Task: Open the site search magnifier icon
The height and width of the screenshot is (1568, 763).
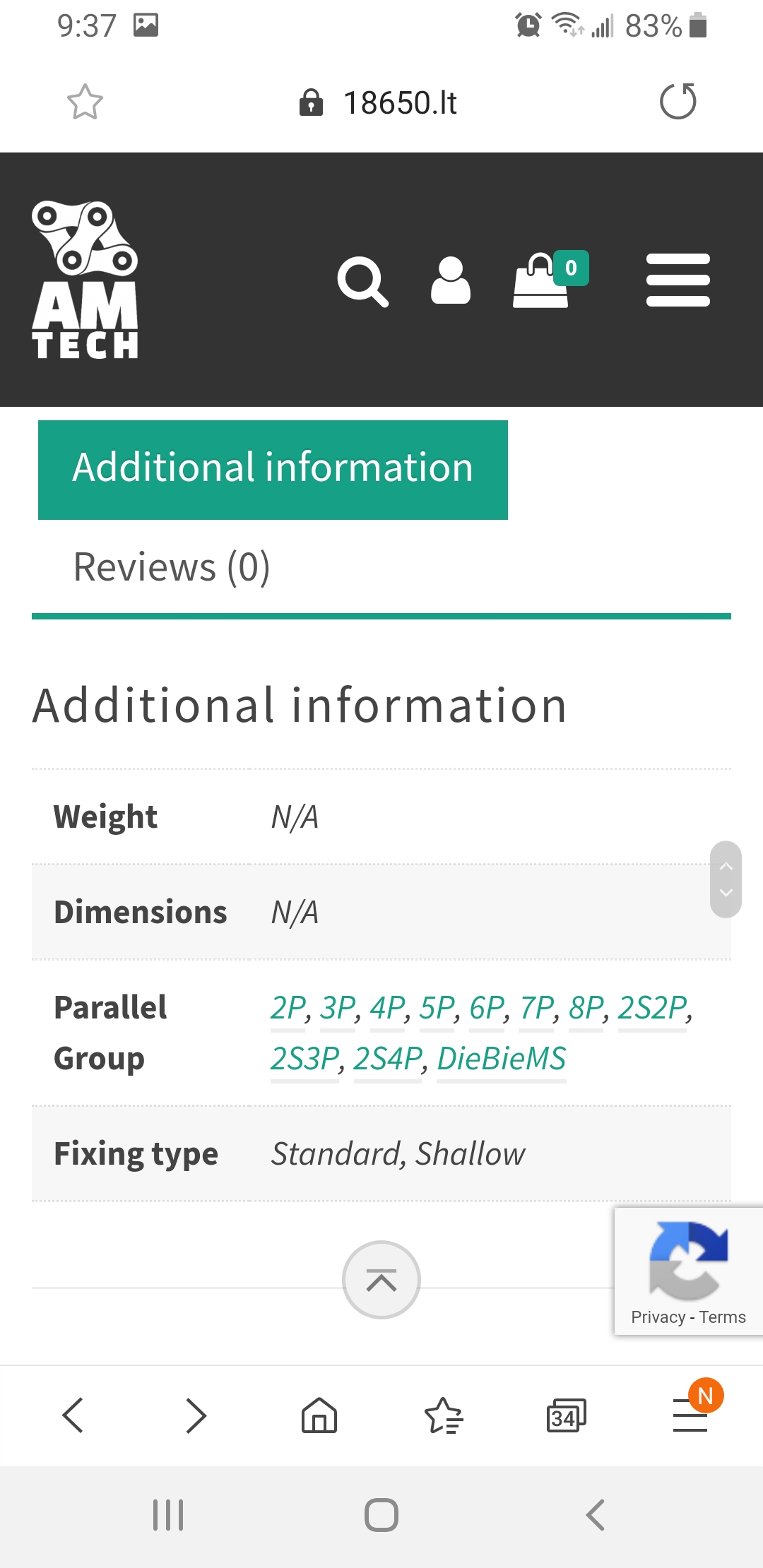Action: click(362, 281)
